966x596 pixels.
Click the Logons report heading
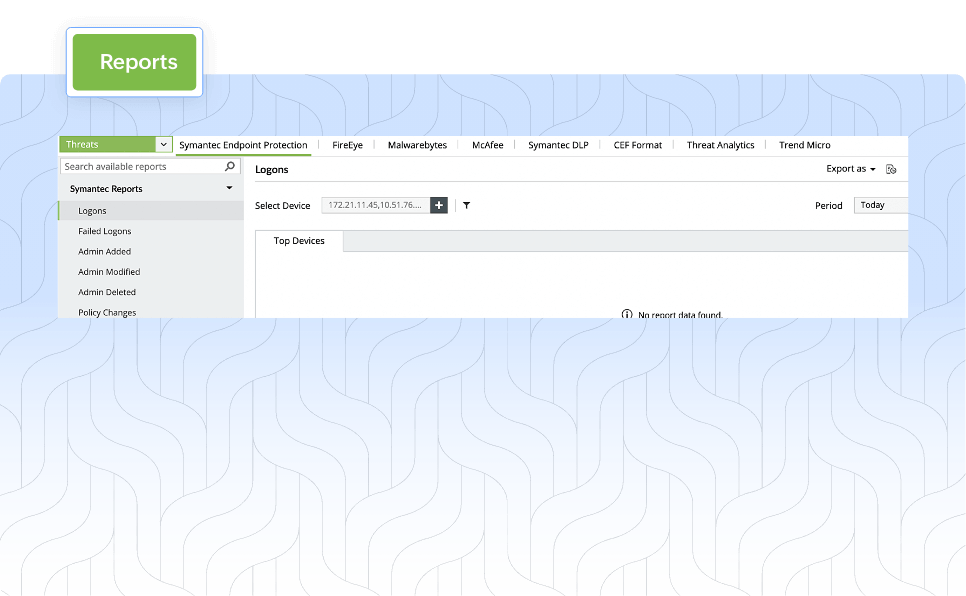pos(272,169)
